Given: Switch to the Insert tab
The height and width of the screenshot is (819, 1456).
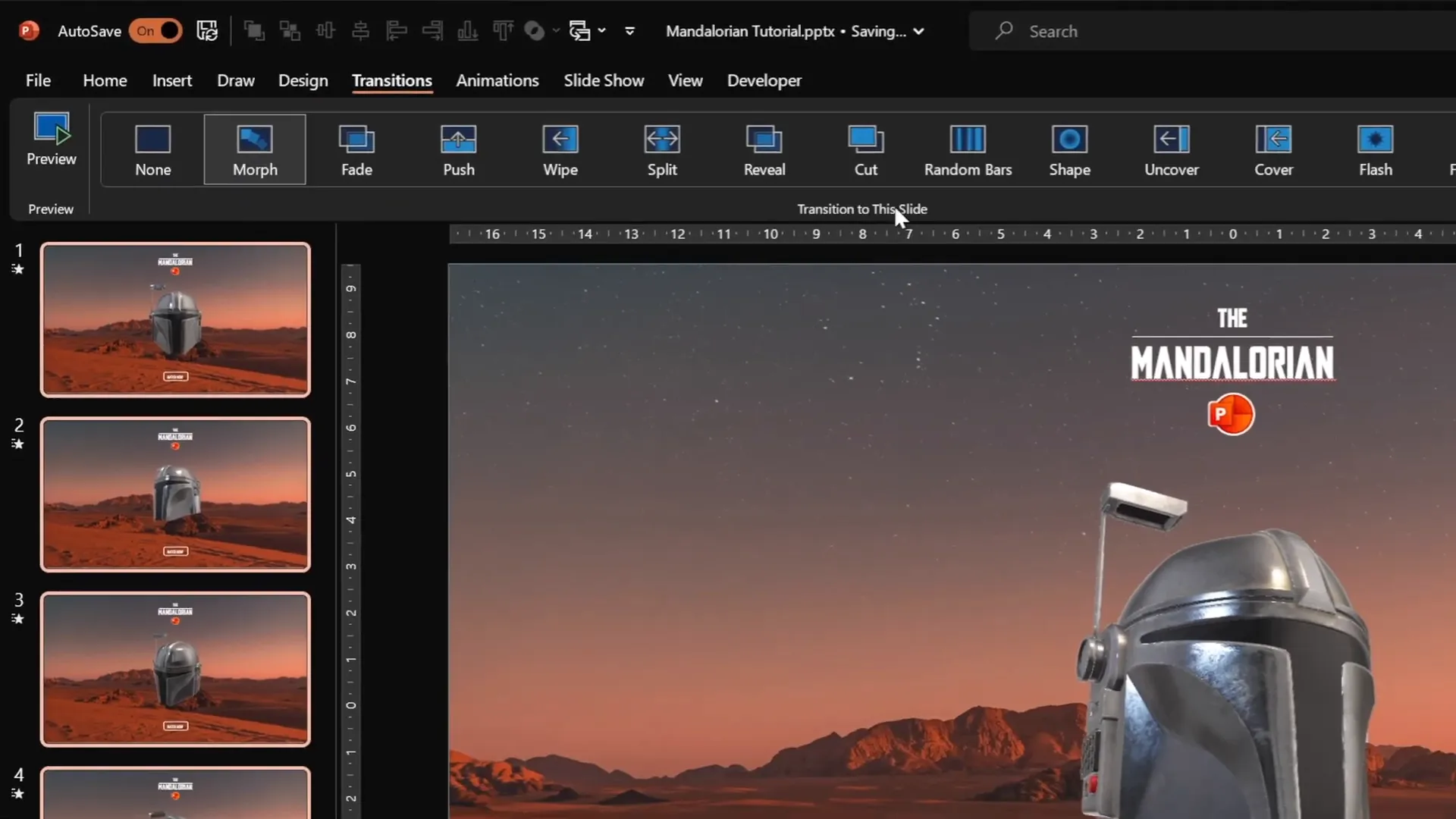Looking at the screenshot, I should click(172, 80).
